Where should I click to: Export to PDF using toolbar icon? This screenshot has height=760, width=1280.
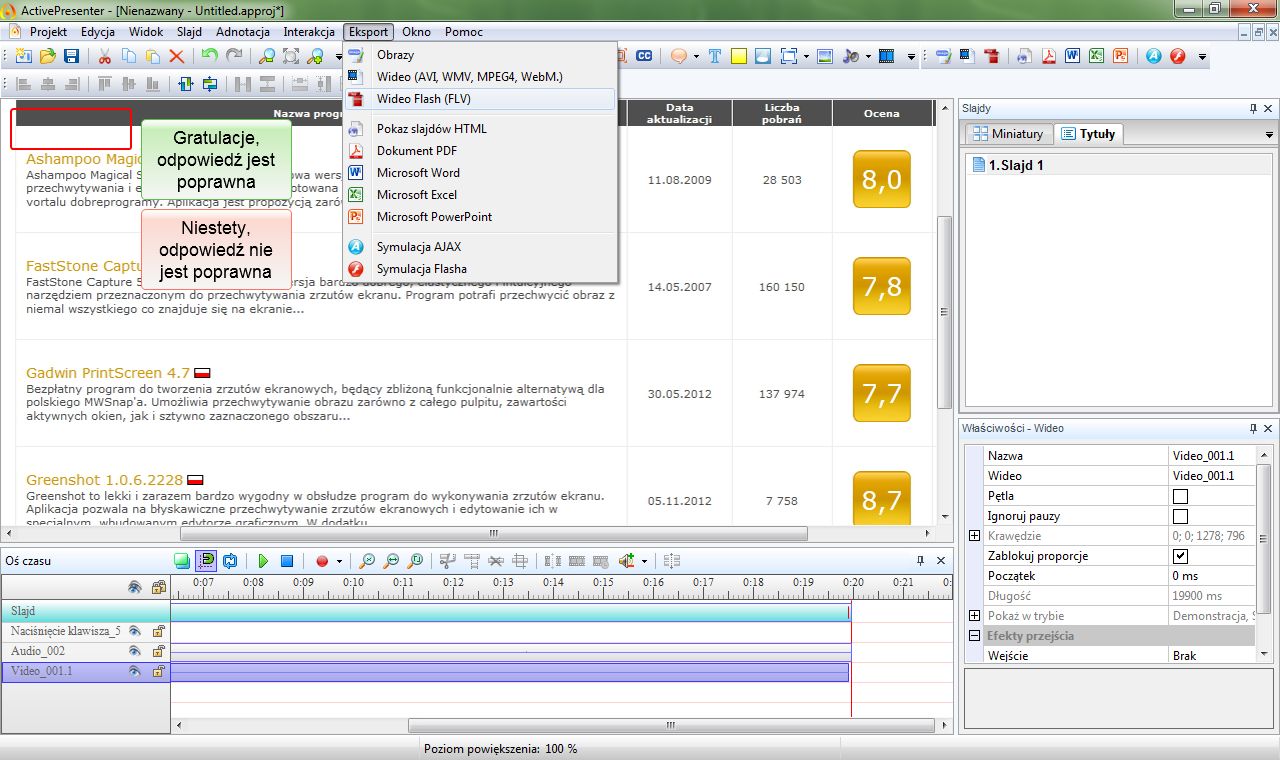tap(1049, 57)
